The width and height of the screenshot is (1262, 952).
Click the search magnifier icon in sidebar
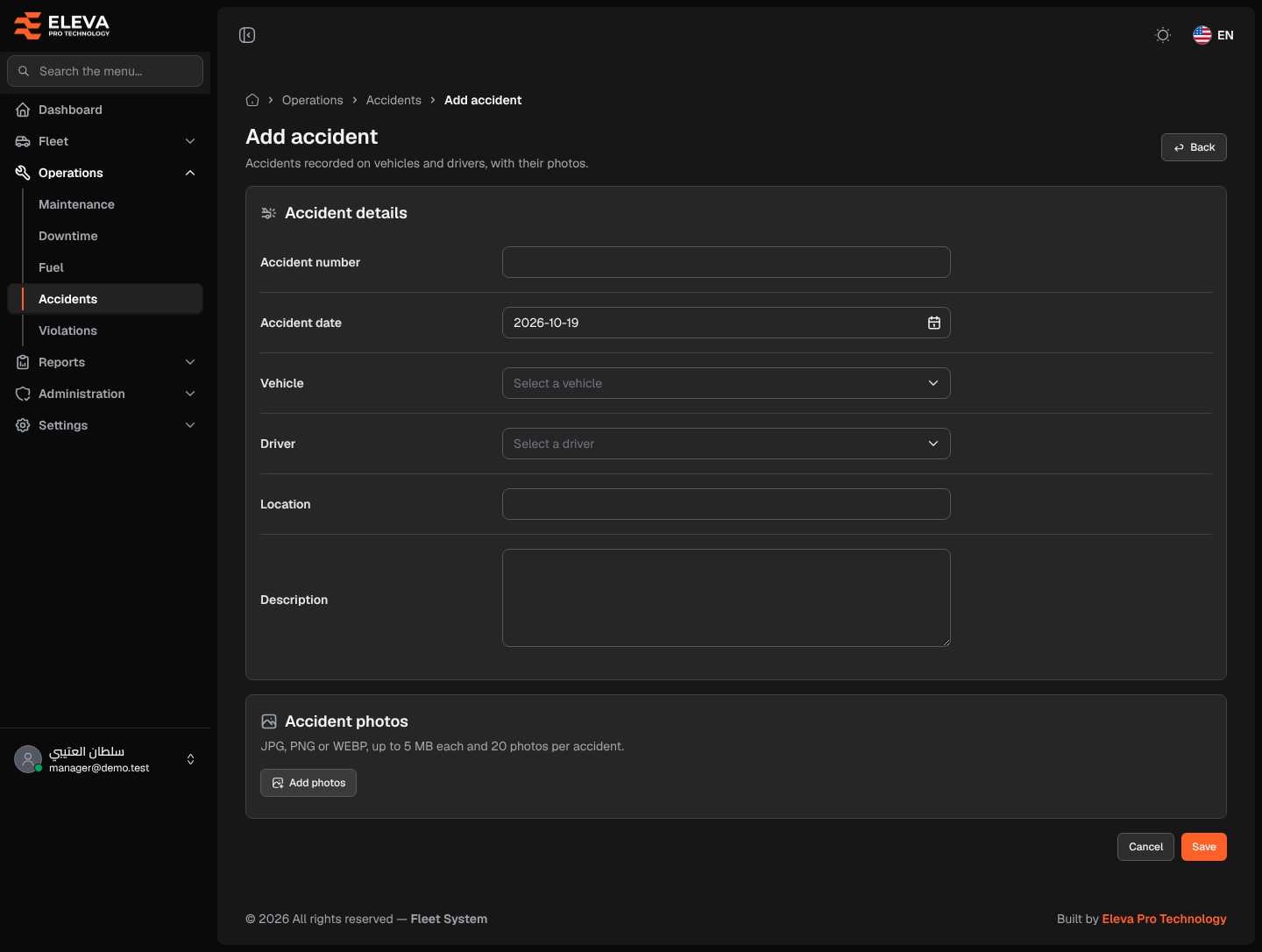coord(24,71)
